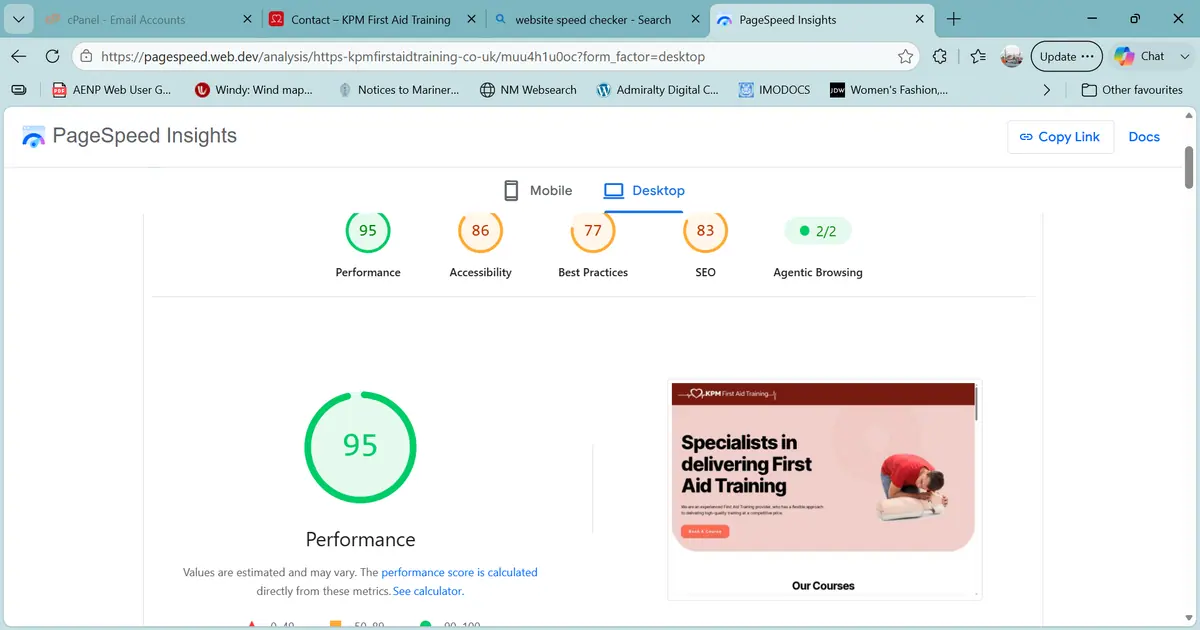Click the PageSpeed Insights logo

(x=129, y=137)
